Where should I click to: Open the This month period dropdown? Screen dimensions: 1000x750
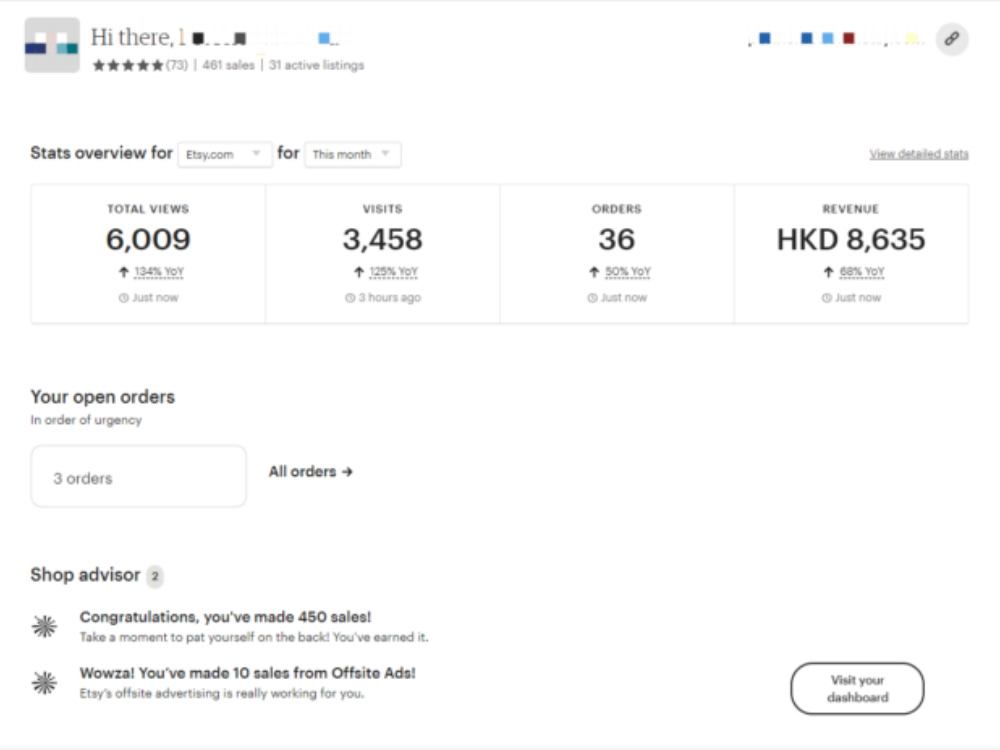353,154
